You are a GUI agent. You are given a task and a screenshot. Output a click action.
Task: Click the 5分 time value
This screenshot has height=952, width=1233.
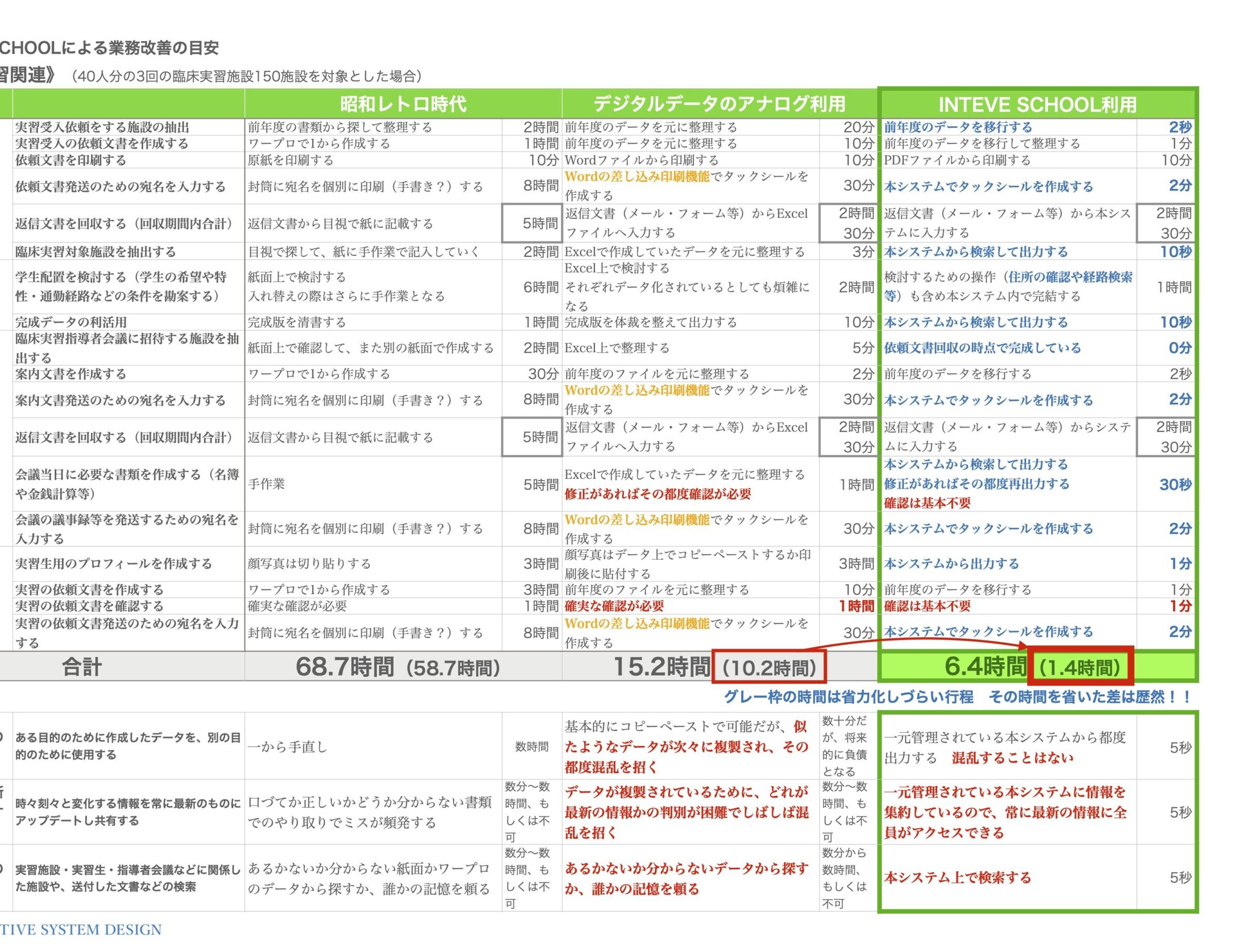tap(863, 348)
